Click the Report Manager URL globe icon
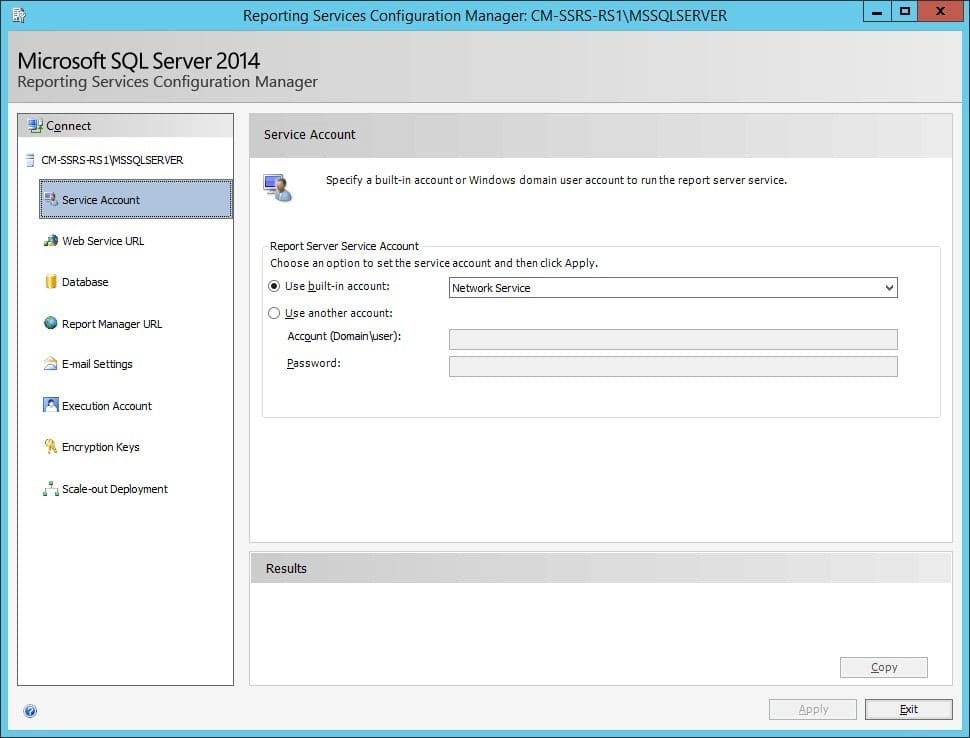The height and width of the screenshot is (738, 970). [51, 323]
